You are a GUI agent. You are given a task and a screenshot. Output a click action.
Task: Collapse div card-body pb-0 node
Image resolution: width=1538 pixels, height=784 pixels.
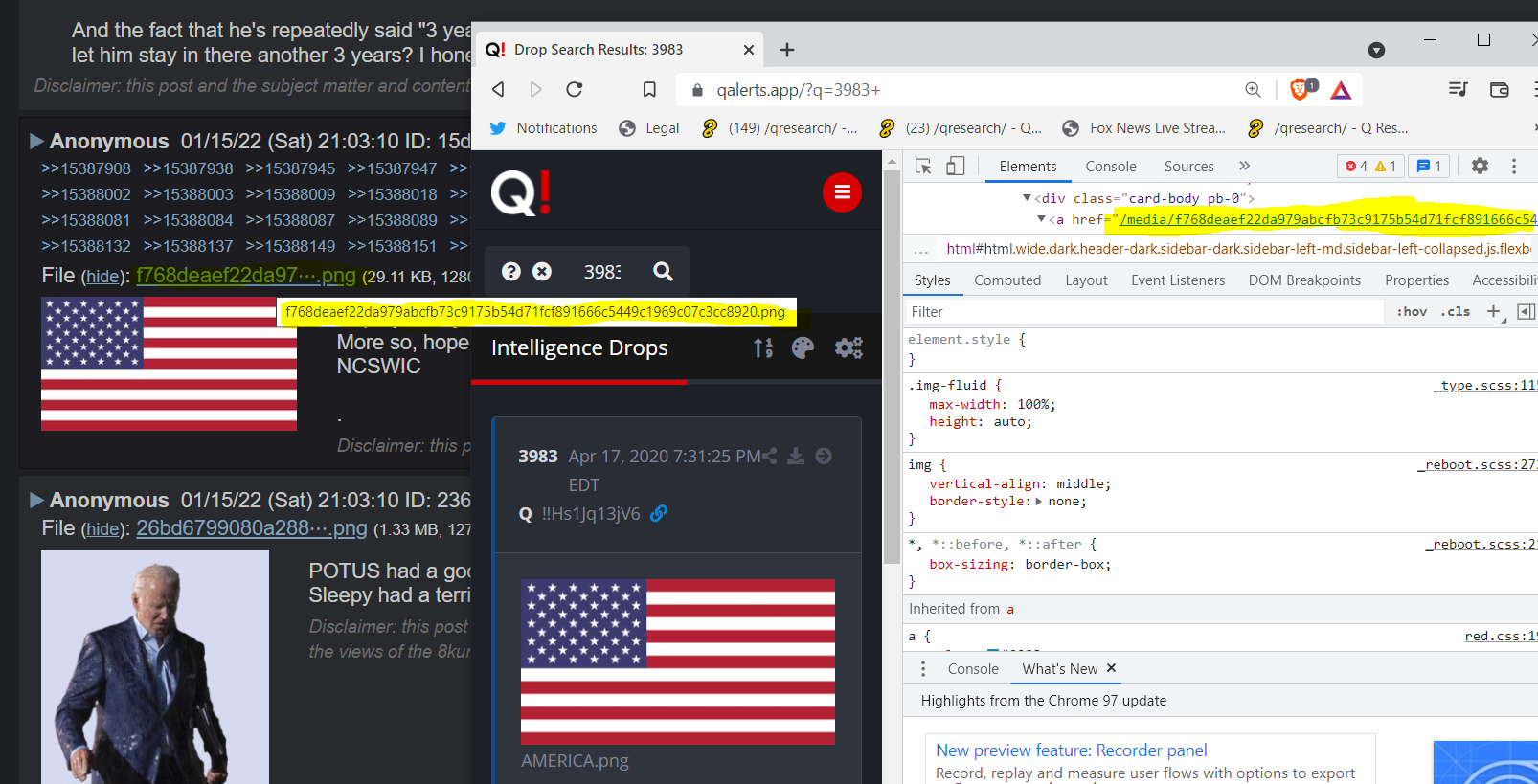1027,198
